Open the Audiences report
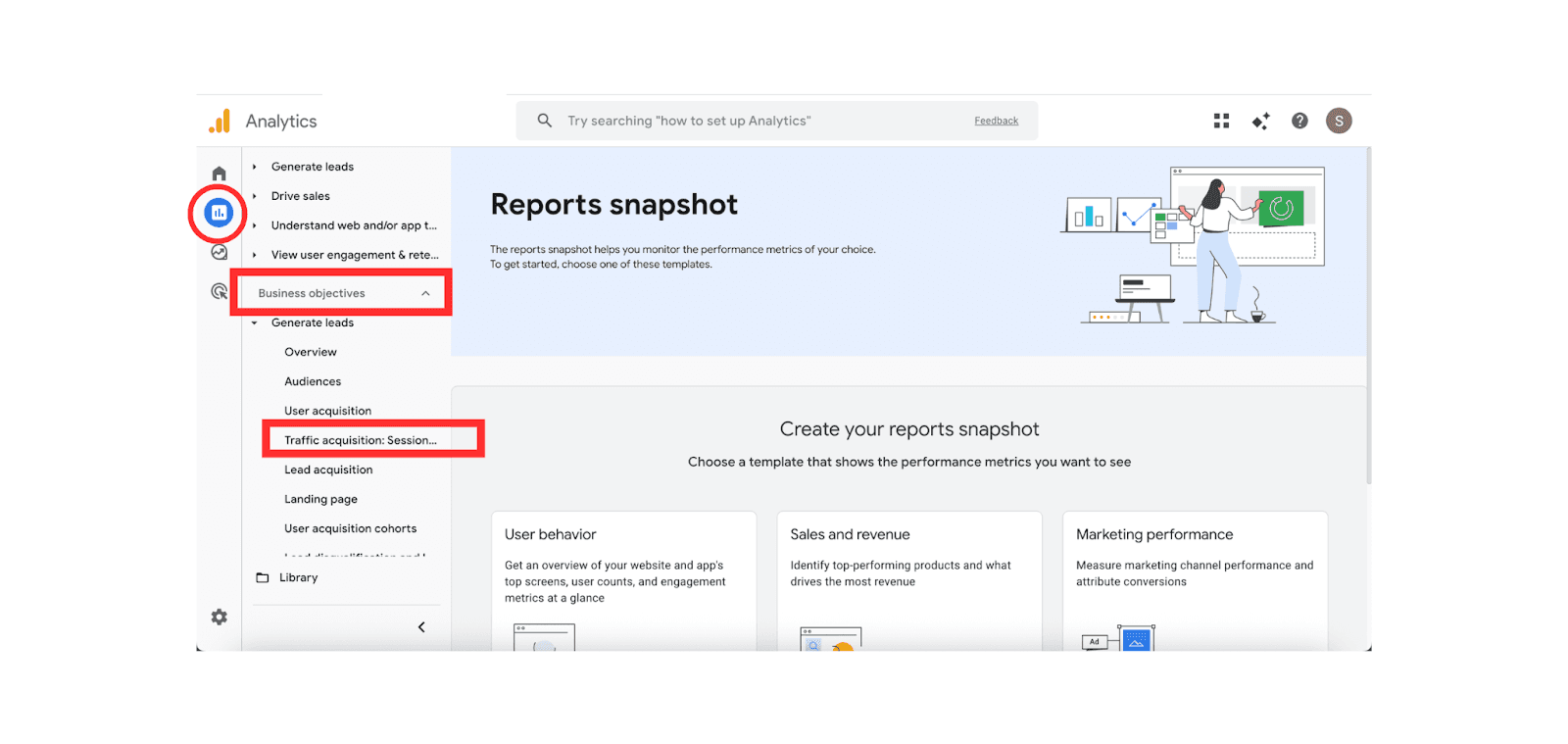Image resolution: width=1568 pixels, height=744 pixels. click(x=313, y=381)
